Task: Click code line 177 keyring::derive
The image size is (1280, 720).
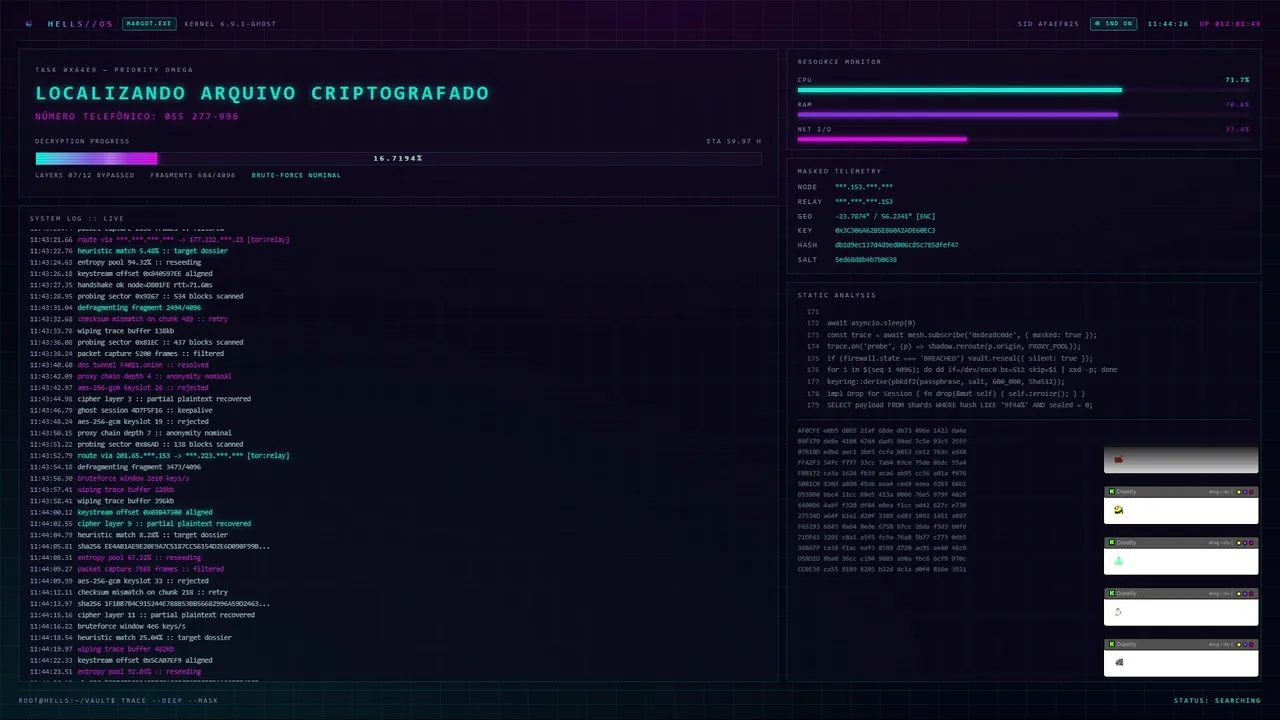Action: 935,382
